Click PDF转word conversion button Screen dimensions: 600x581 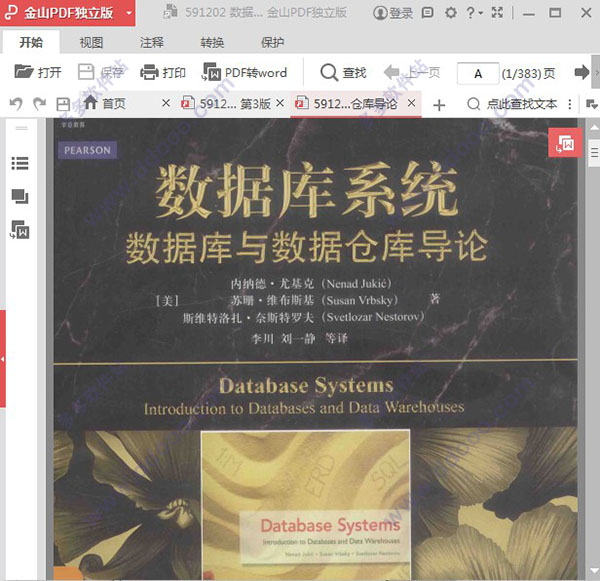[244, 72]
